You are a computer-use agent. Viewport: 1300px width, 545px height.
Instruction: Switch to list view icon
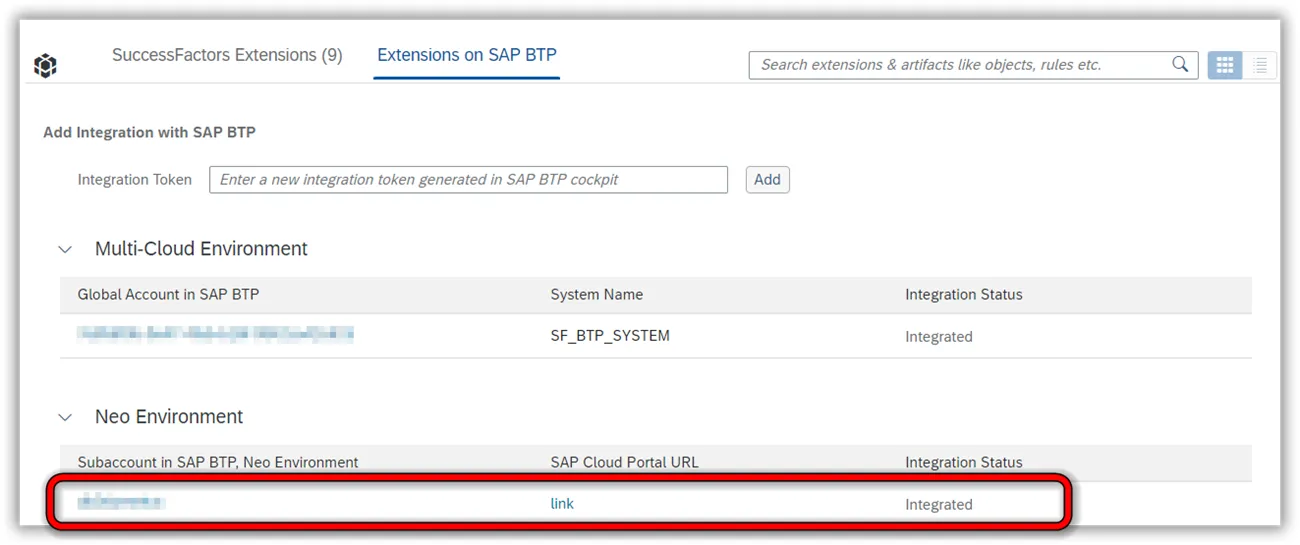(1260, 65)
